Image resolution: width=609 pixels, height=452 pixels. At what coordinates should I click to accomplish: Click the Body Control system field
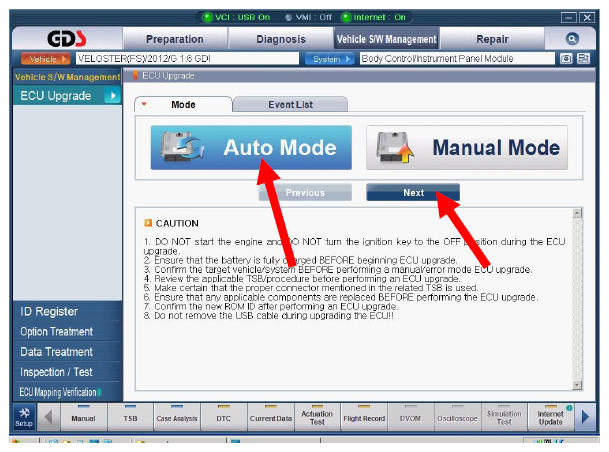click(x=457, y=59)
